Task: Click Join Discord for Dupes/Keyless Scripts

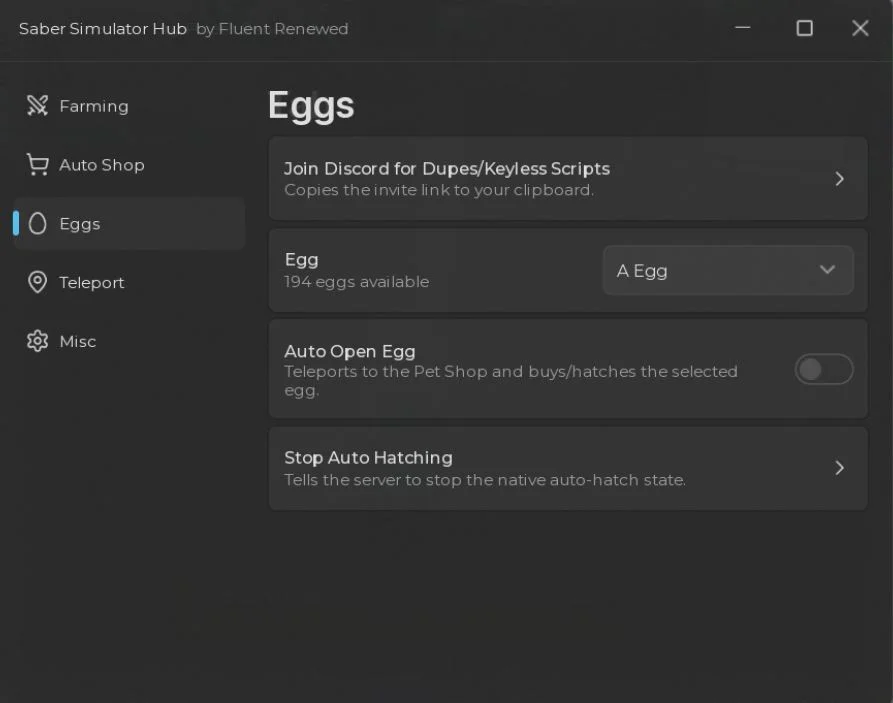Action: [x=568, y=178]
